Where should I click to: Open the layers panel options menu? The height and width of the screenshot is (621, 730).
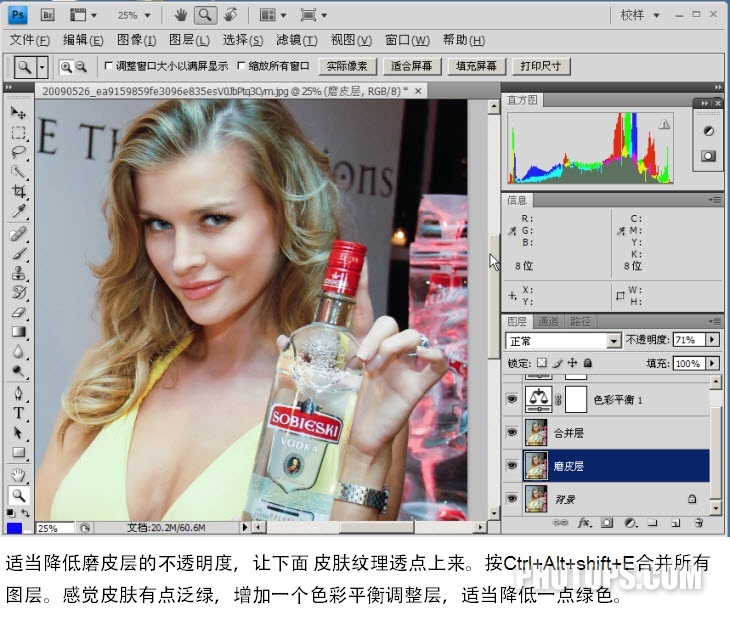(x=715, y=321)
